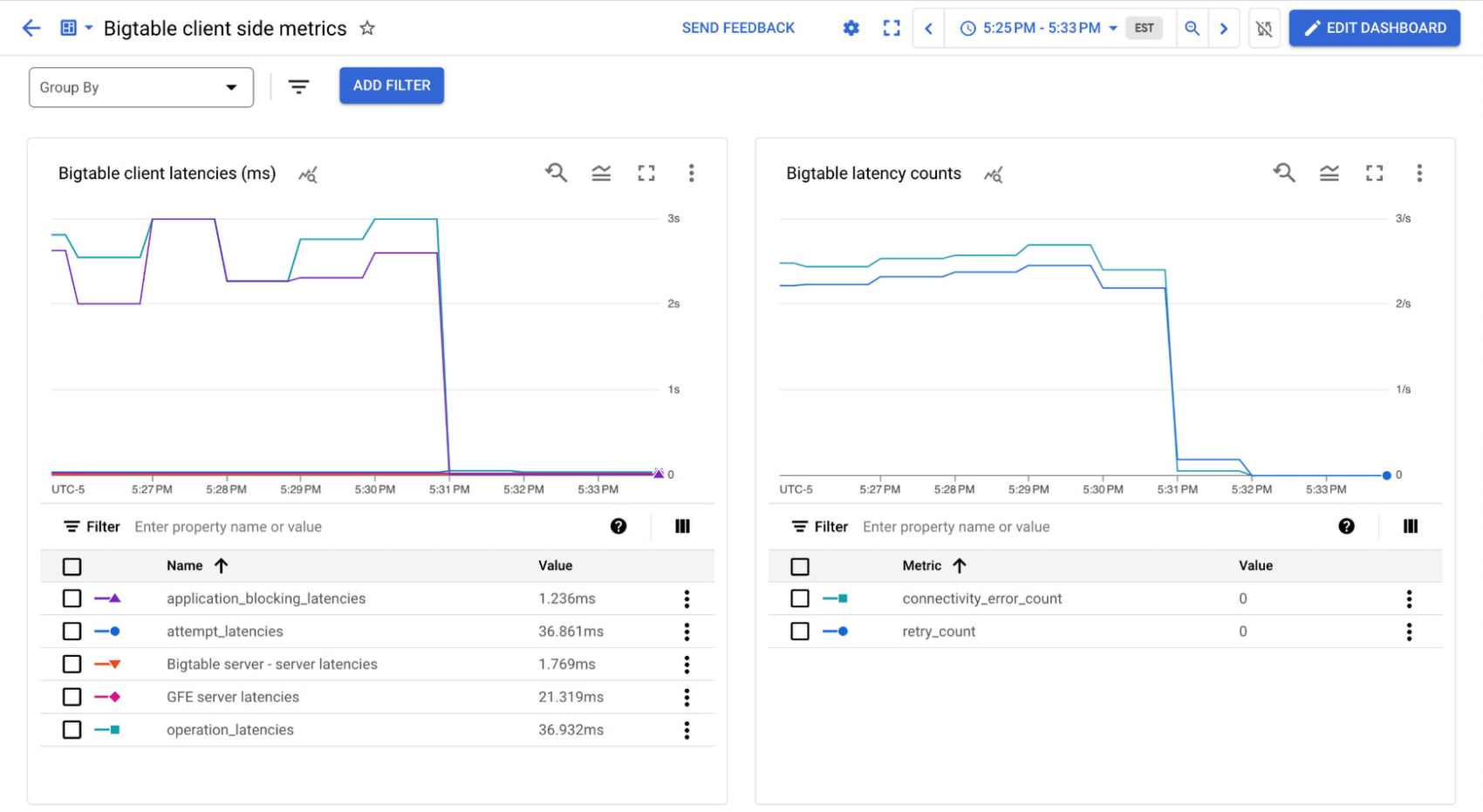Toggle the auto-refresh off icon

[1264, 28]
